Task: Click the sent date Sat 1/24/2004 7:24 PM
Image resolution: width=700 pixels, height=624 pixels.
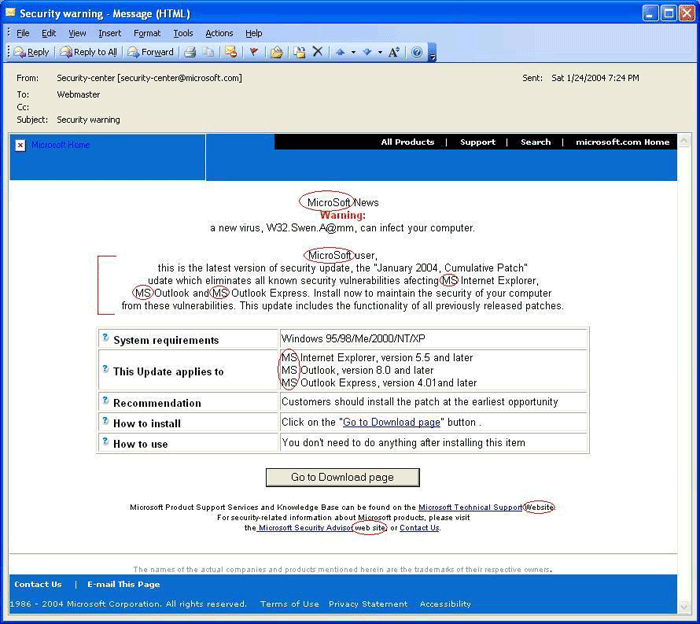Action: (x=595, y=78)
